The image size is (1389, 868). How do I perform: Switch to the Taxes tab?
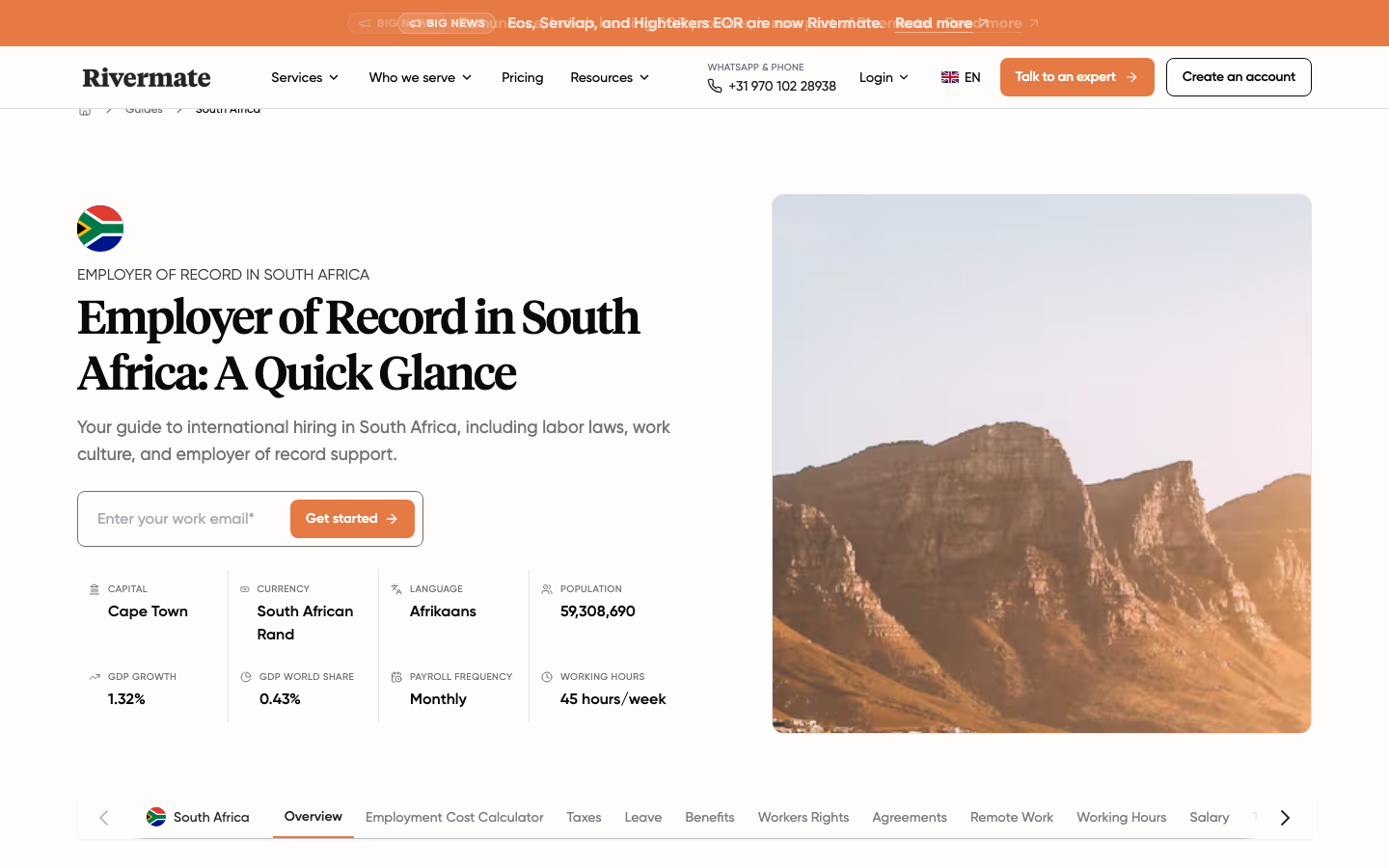pyautogui.click(x=584, y=817)
